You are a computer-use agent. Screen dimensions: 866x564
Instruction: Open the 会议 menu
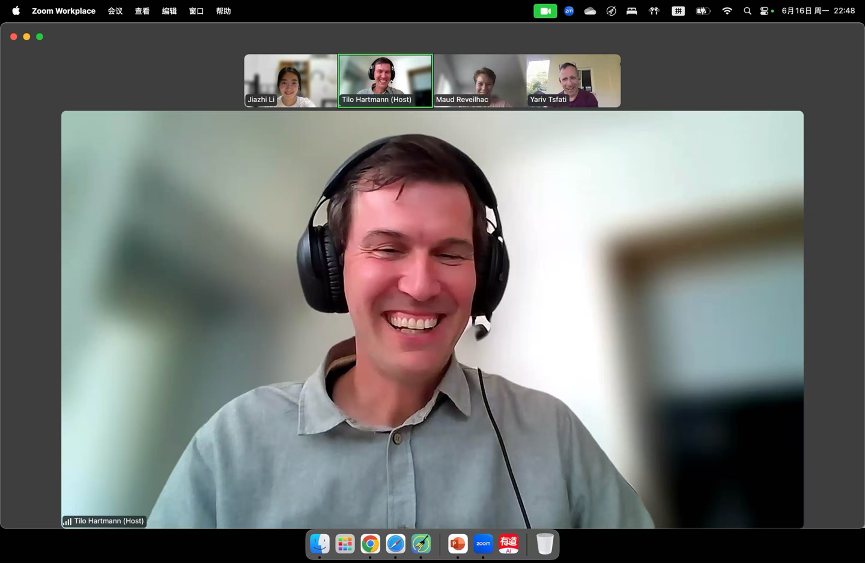coord(115,11)
